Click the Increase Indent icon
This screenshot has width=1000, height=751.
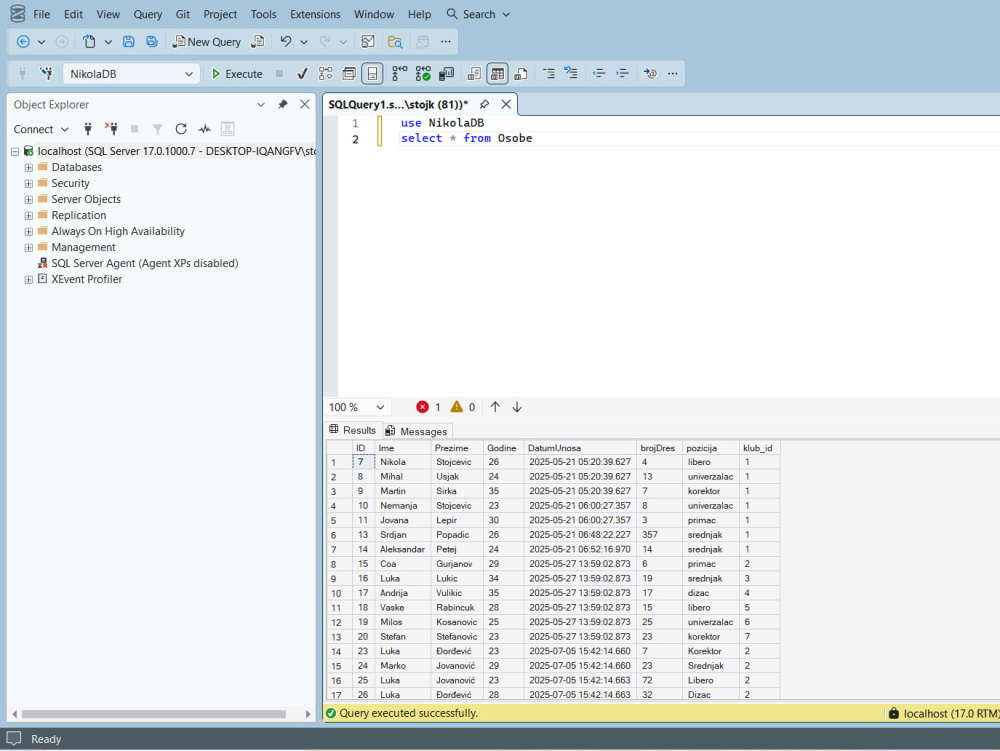click(622, 74)
